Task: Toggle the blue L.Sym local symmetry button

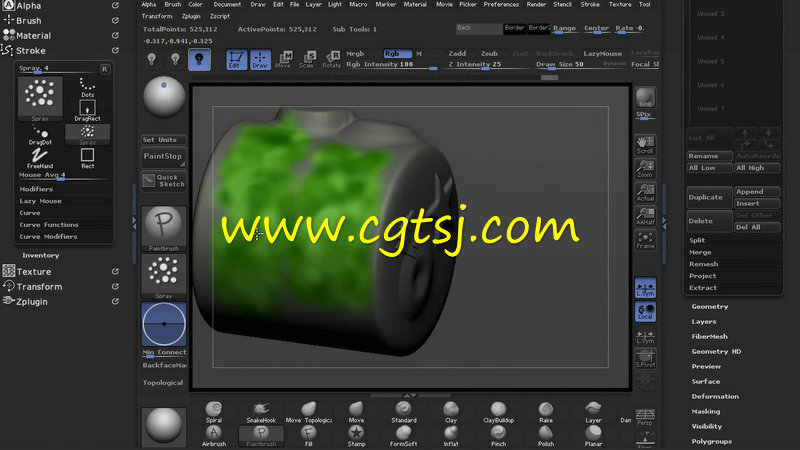Action: [645, 288]
